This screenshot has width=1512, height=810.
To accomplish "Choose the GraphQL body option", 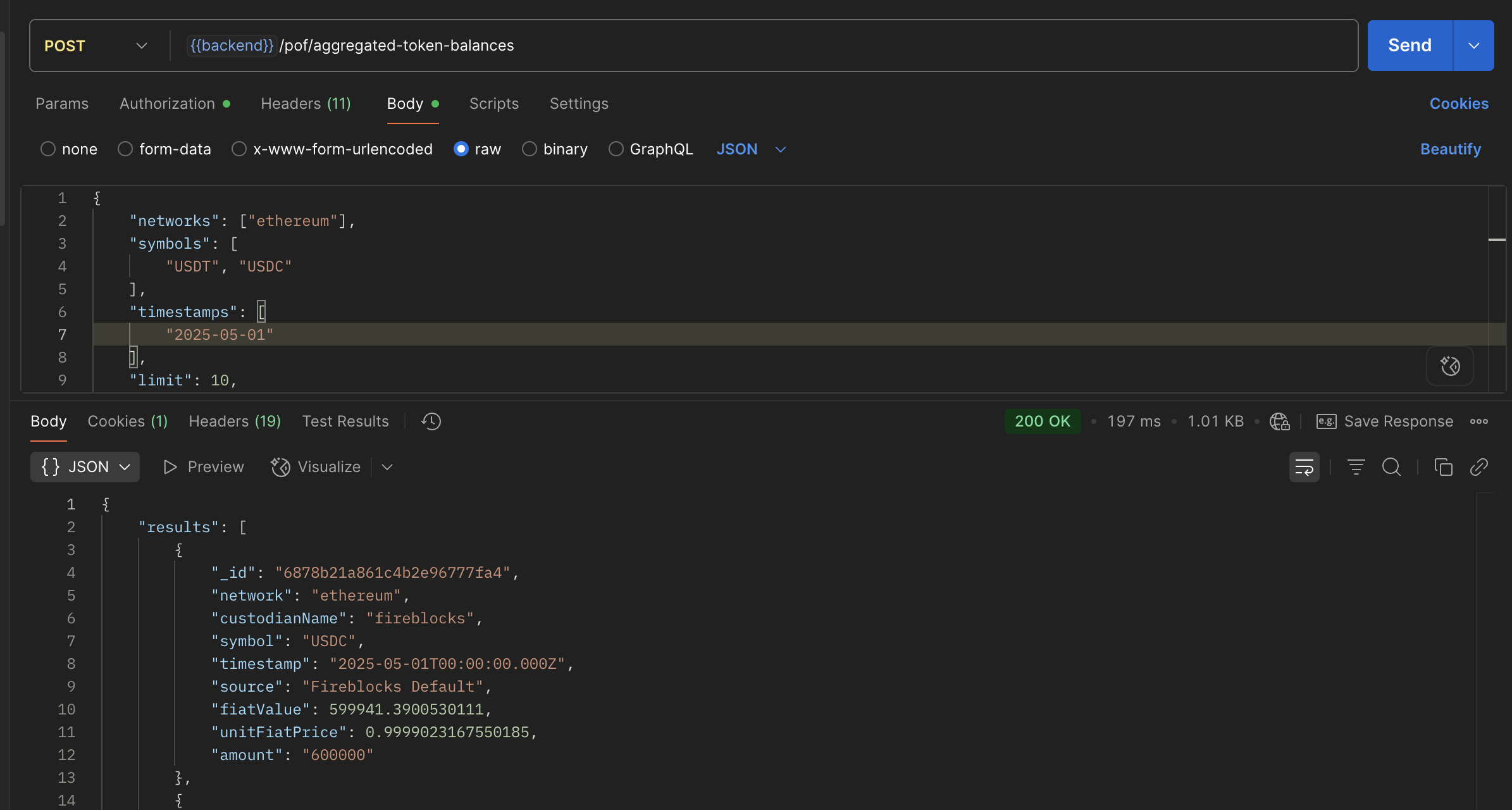I will [616, 149].
